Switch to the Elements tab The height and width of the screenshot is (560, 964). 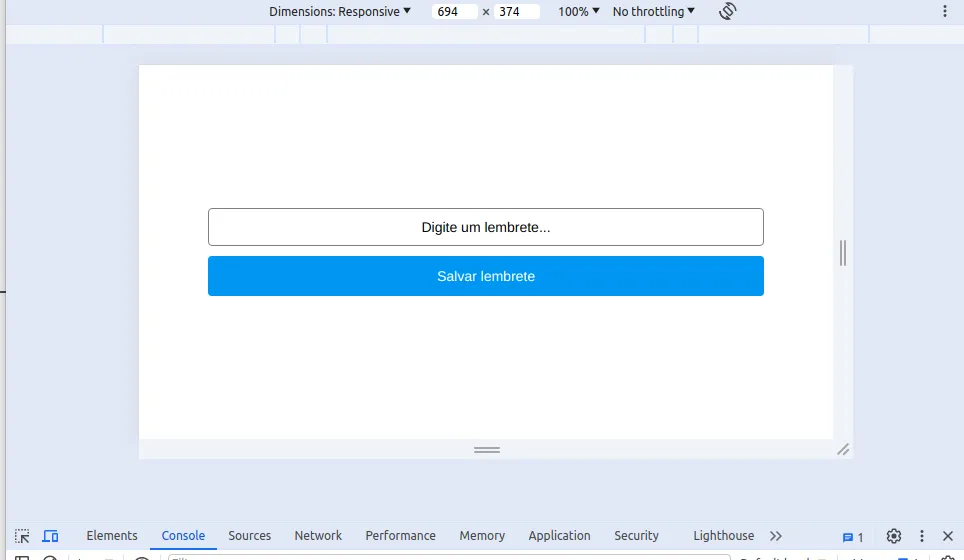pyautogui.click(x=112, y=535)
